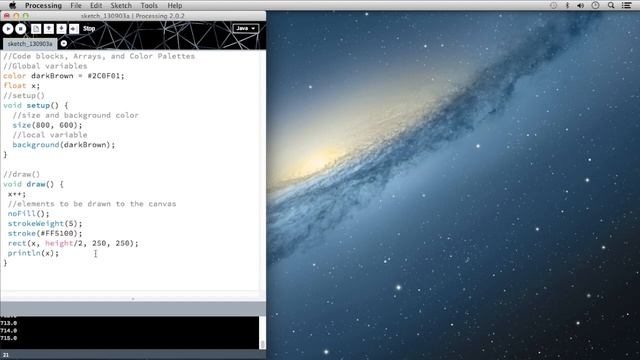Click the 'background(darkBrown);' line

[x=64, y=145]
